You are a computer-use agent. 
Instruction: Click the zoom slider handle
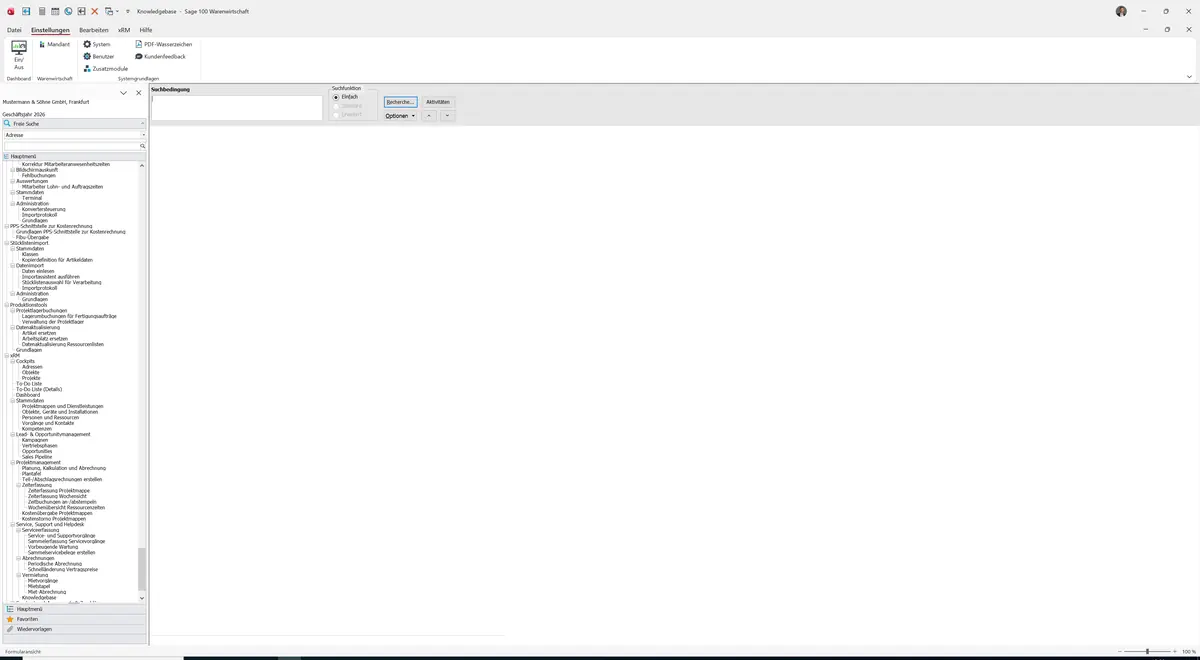pyautogui.click(x=1147, y=651)
